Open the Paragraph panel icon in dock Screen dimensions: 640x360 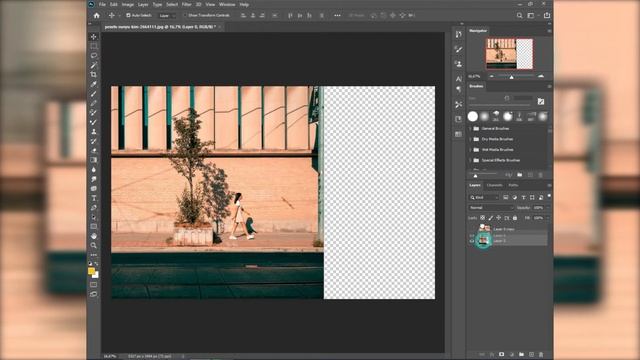(x=458, y=89)
